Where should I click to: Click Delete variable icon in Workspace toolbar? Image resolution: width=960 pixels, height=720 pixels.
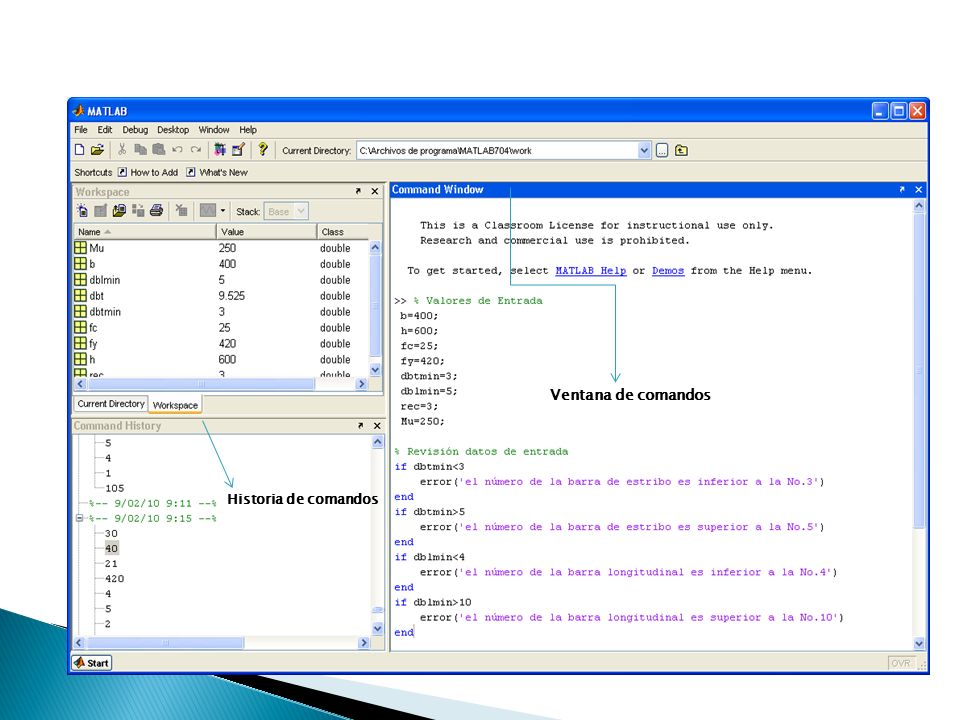[181, 211]
